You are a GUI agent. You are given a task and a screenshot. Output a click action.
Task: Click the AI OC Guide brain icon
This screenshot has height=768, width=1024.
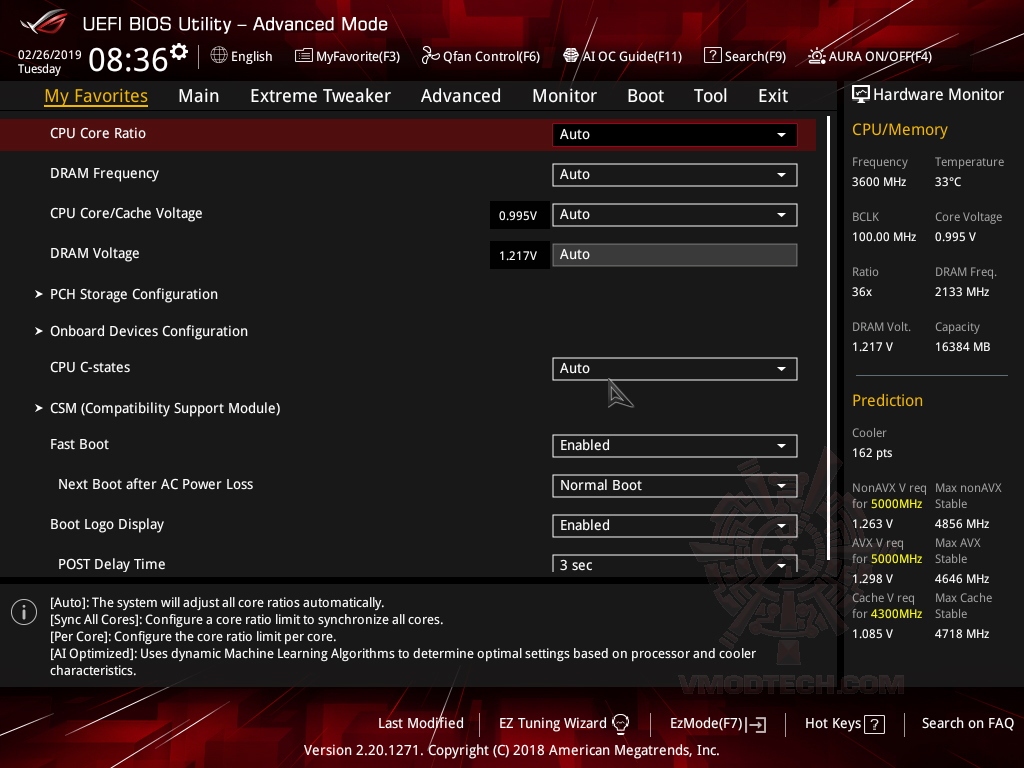pos(571,56)
